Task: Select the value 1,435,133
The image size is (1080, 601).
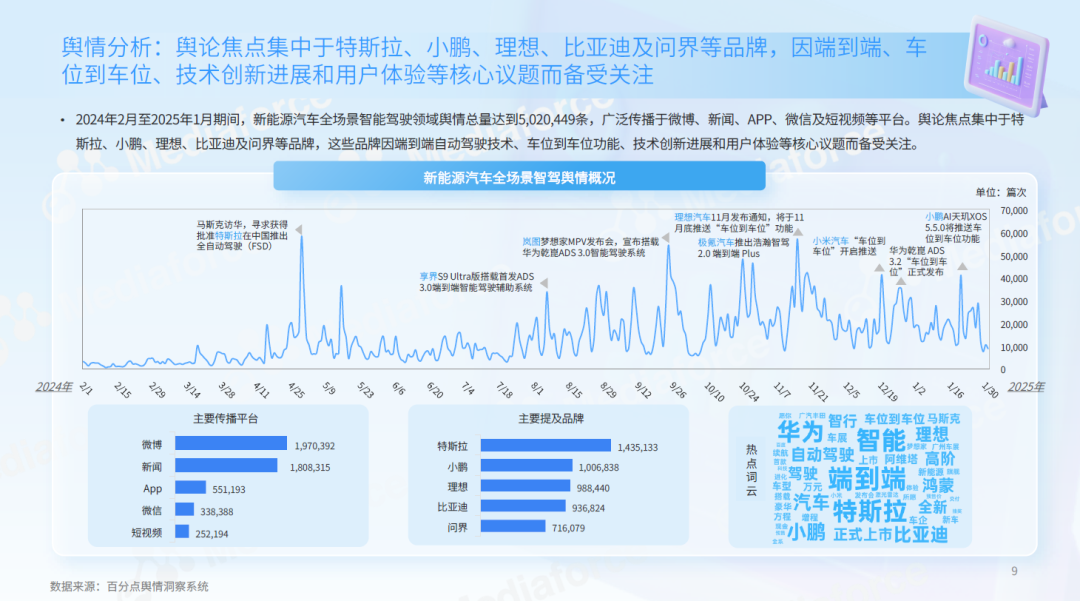Action: pos(638,447)
